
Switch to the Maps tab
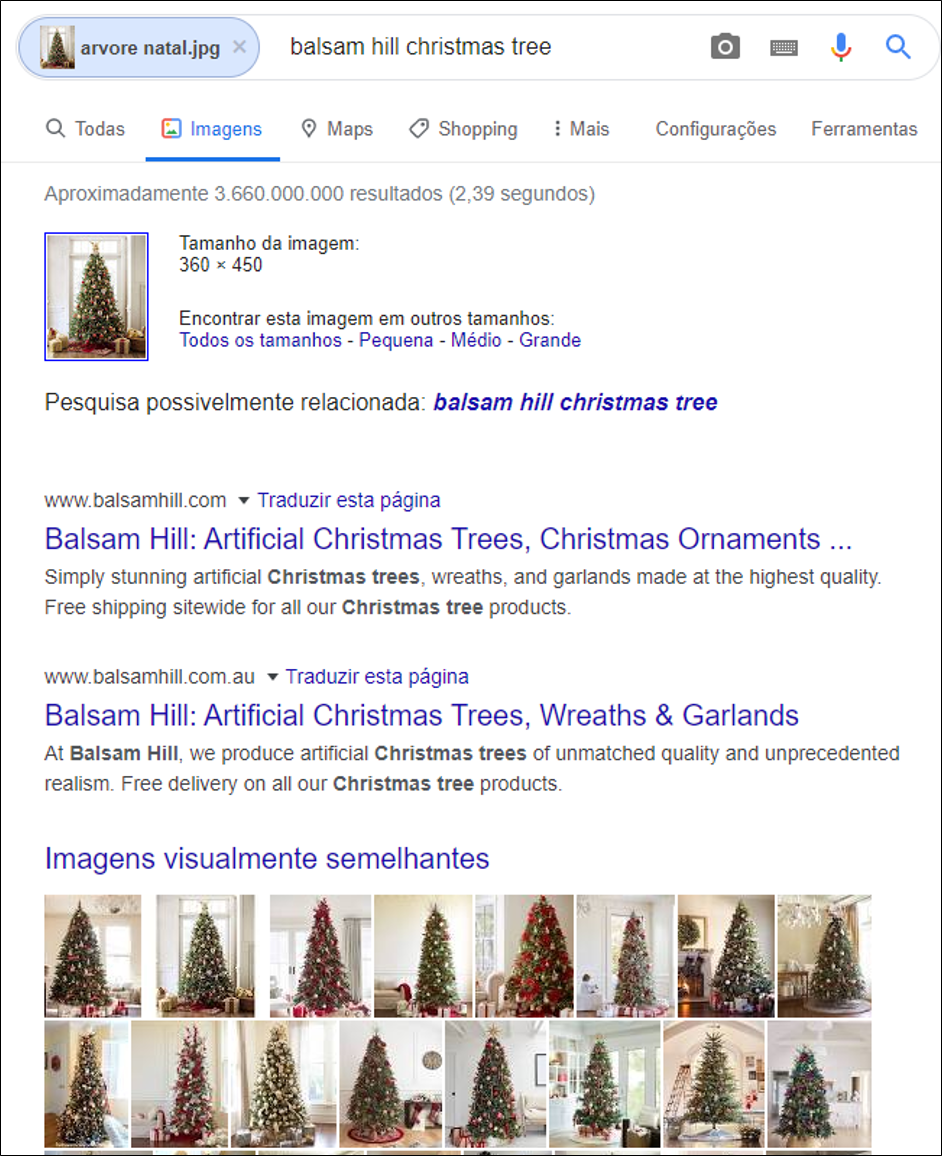(337, 129)
